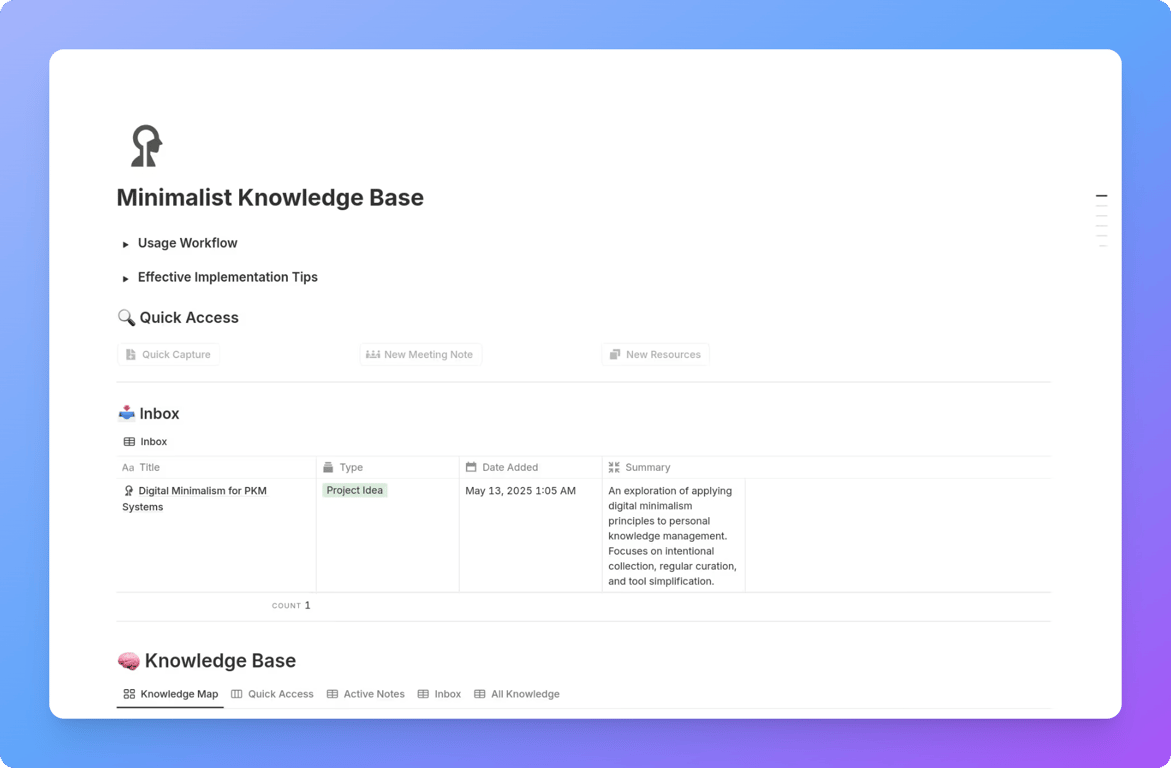Expand the Effective Implementation Tips toggle
The width and height of the screenshot is (1171, 768).
[x=125, y=278]
